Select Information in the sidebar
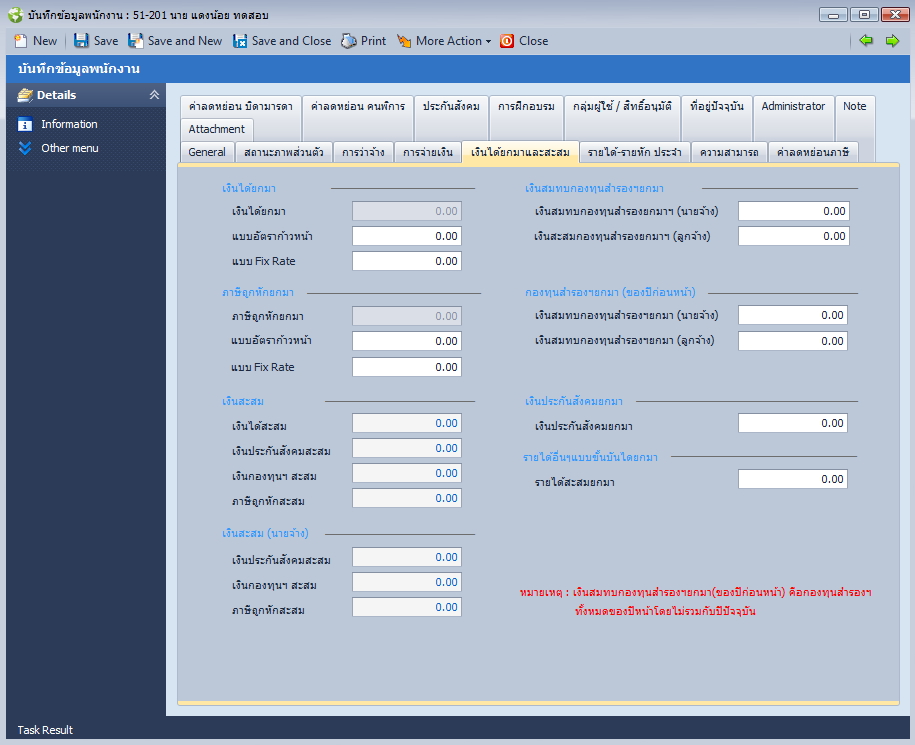 pyautogui.click(x=69, y=124)
